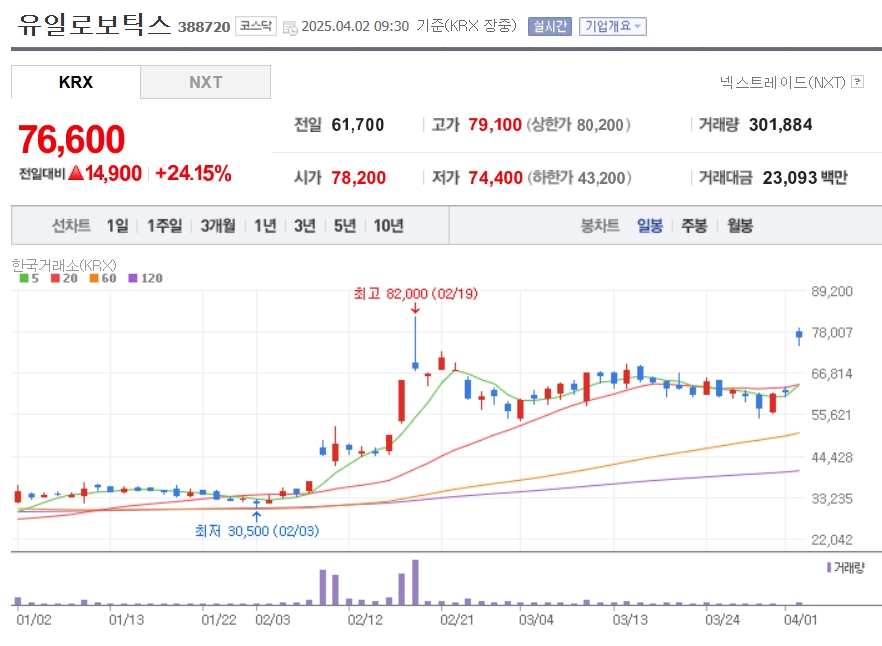Click the green 5-day moving average legend square
Screen dimensions: 882x646
tap(24, 278)
